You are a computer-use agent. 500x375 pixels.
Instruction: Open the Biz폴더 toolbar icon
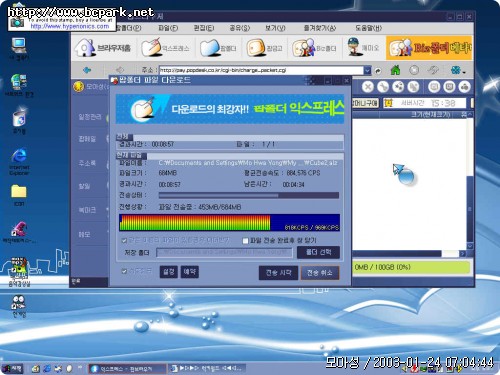314,48
